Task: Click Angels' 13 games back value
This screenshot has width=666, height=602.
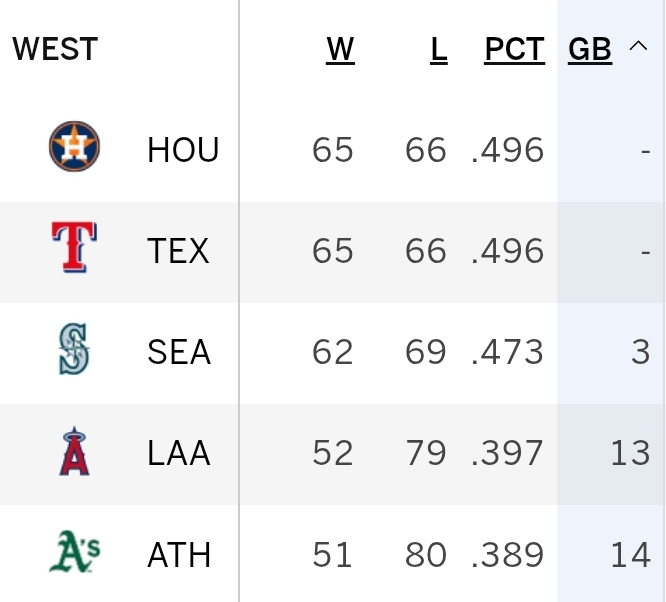Action: [630, 453]
